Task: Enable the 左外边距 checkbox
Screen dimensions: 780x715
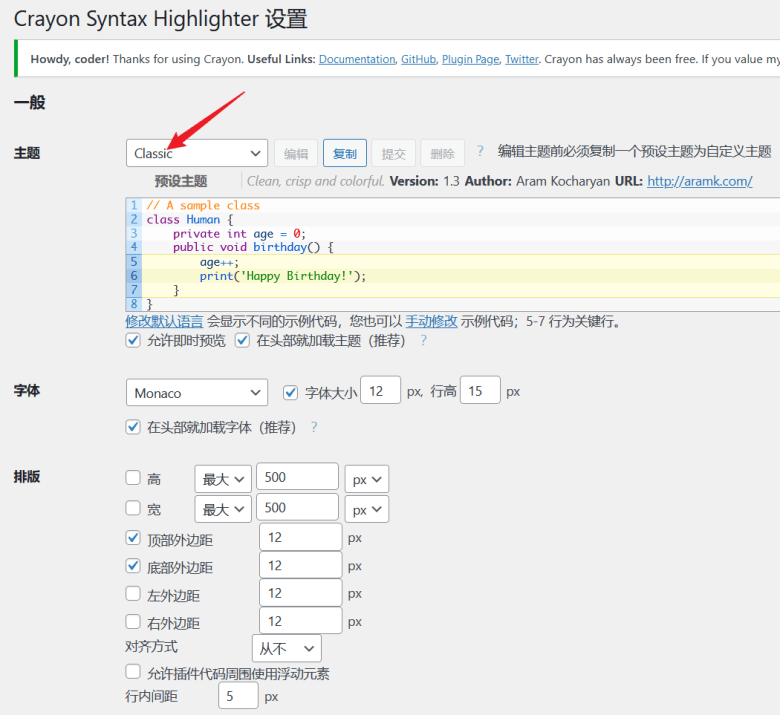Action: 133,594
